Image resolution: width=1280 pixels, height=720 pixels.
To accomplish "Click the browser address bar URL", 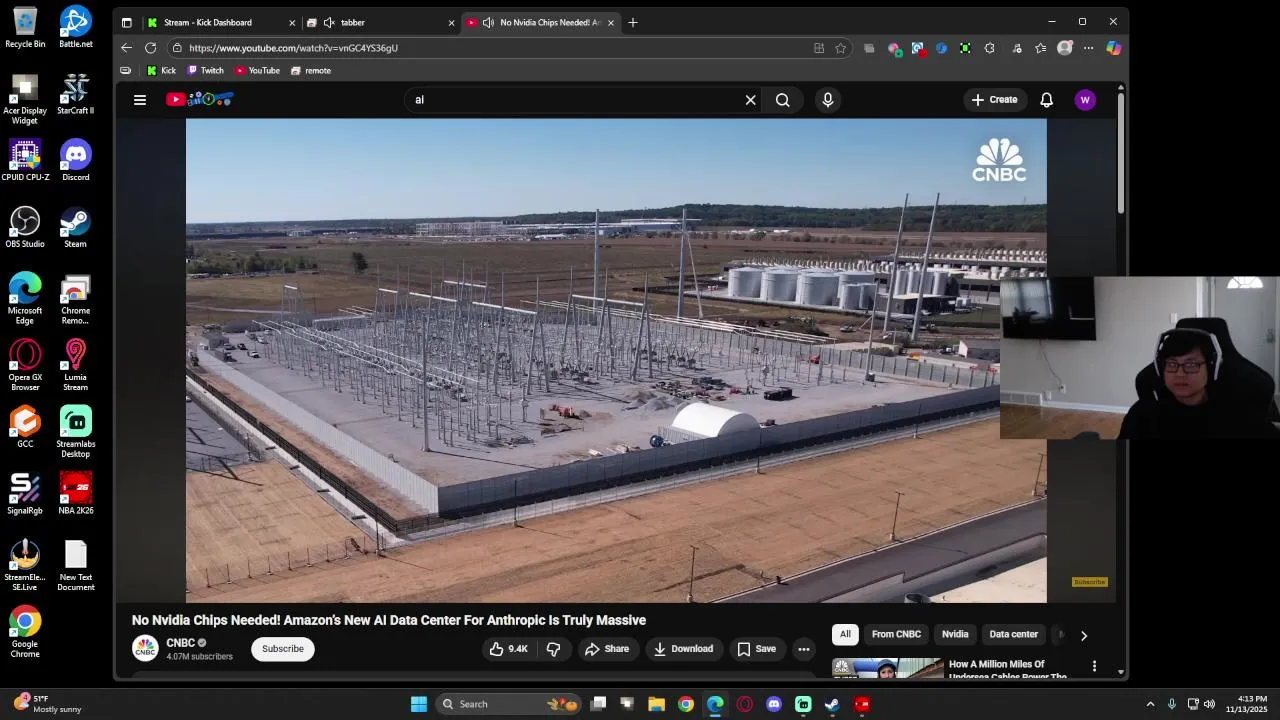I will tap(293, 48).
